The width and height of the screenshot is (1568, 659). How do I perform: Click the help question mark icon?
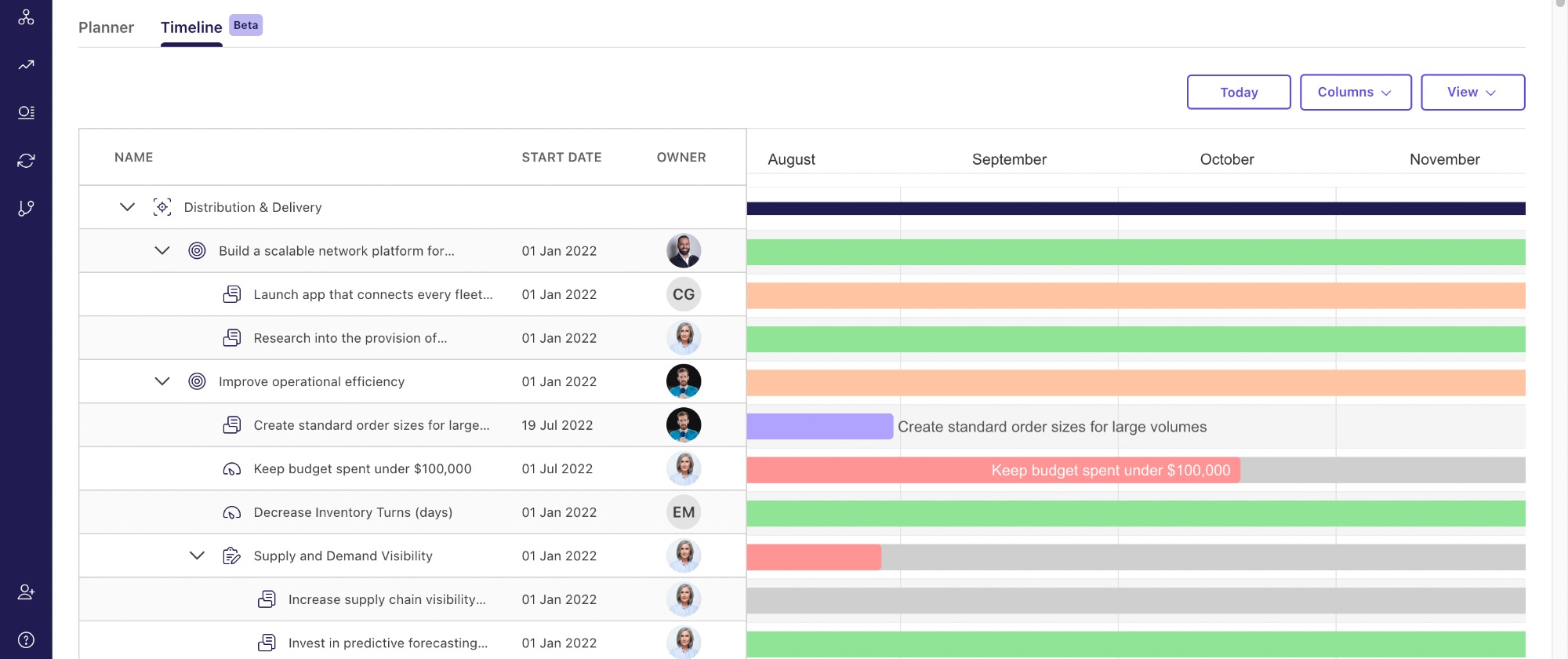click(x=26, y=639)
